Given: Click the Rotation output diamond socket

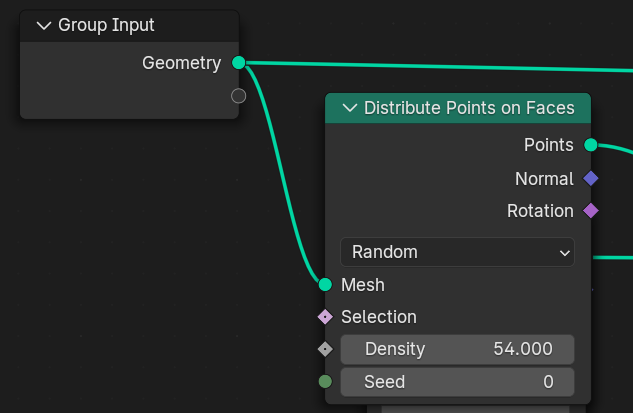Looking at the screenshot, I should point(591,211).
